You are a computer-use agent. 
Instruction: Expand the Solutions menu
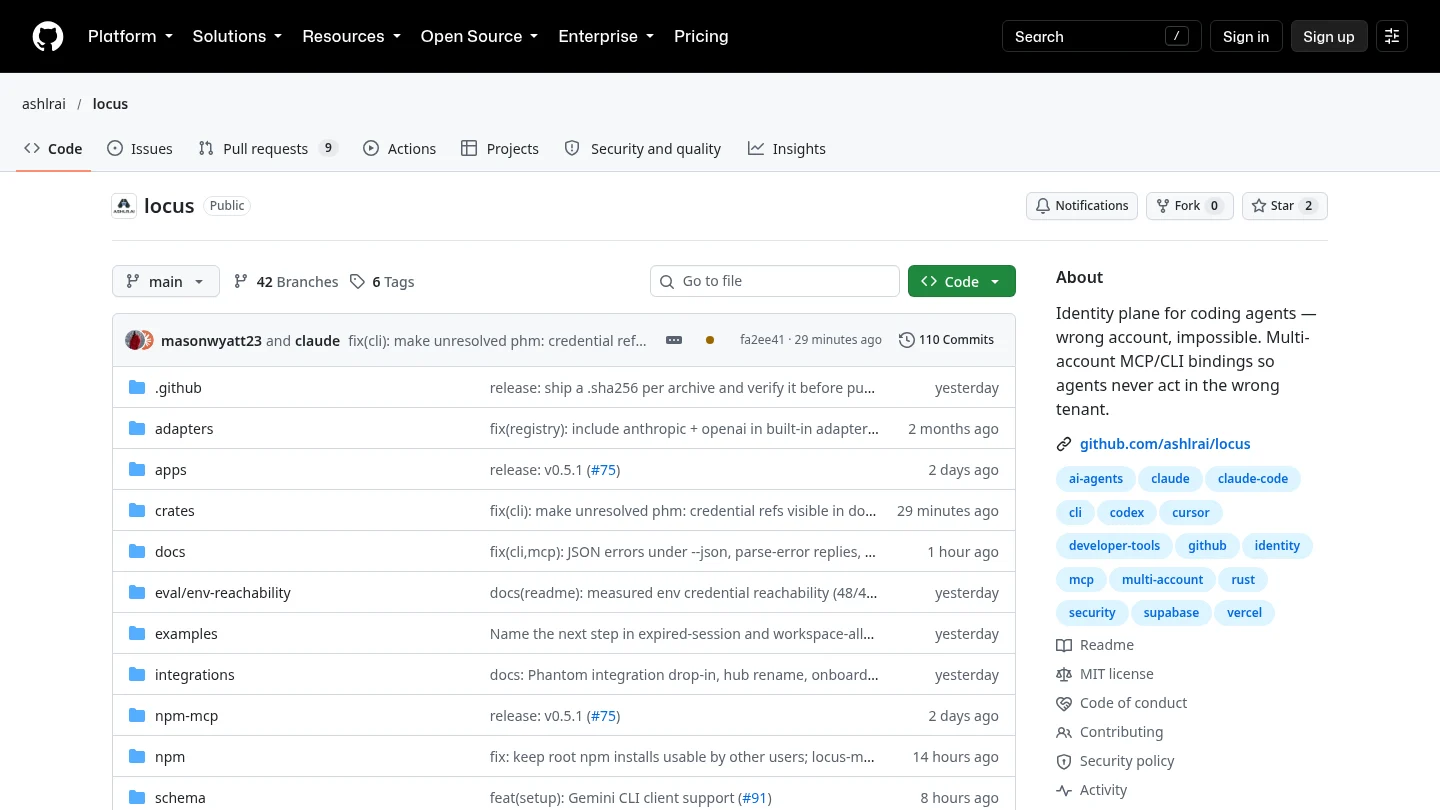(237, 36)
